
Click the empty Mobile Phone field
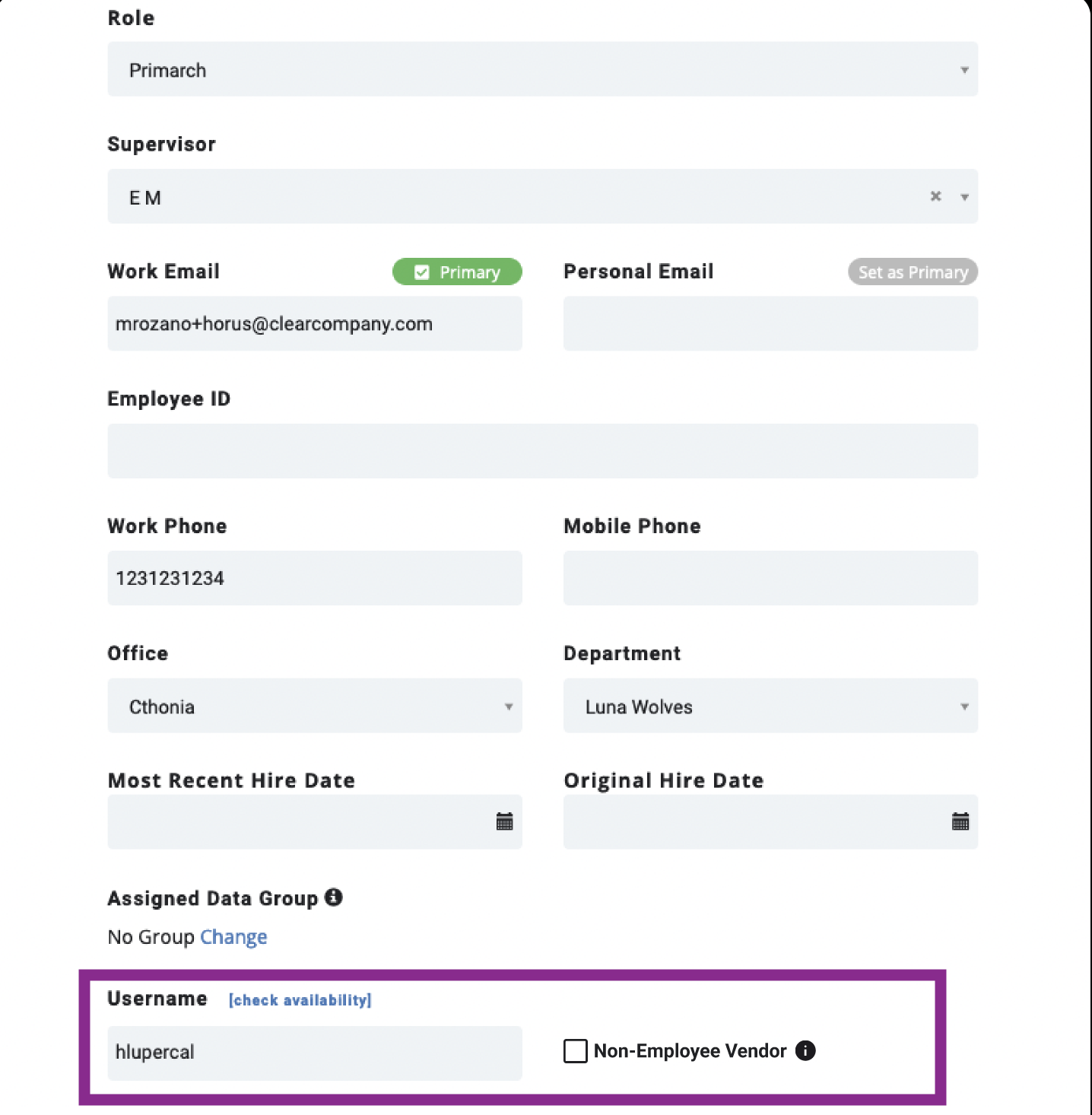pos(770,578)
